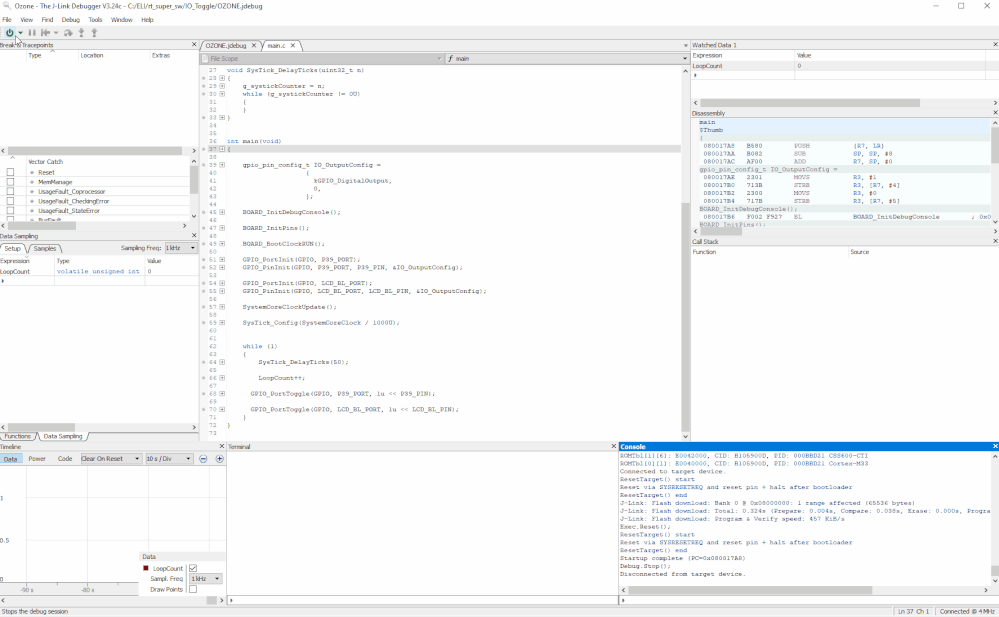
Task: Open the main function selector dropdown
Action: click(567, 59)
